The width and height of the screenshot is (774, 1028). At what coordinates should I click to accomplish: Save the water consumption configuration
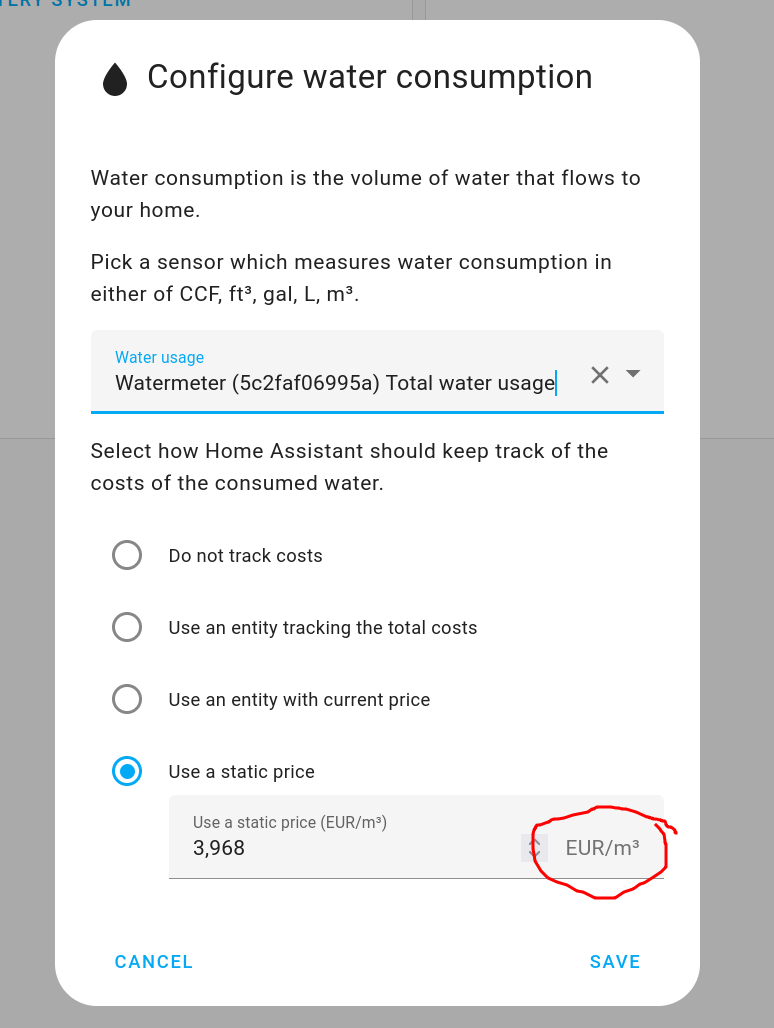(x=614, y=961)
